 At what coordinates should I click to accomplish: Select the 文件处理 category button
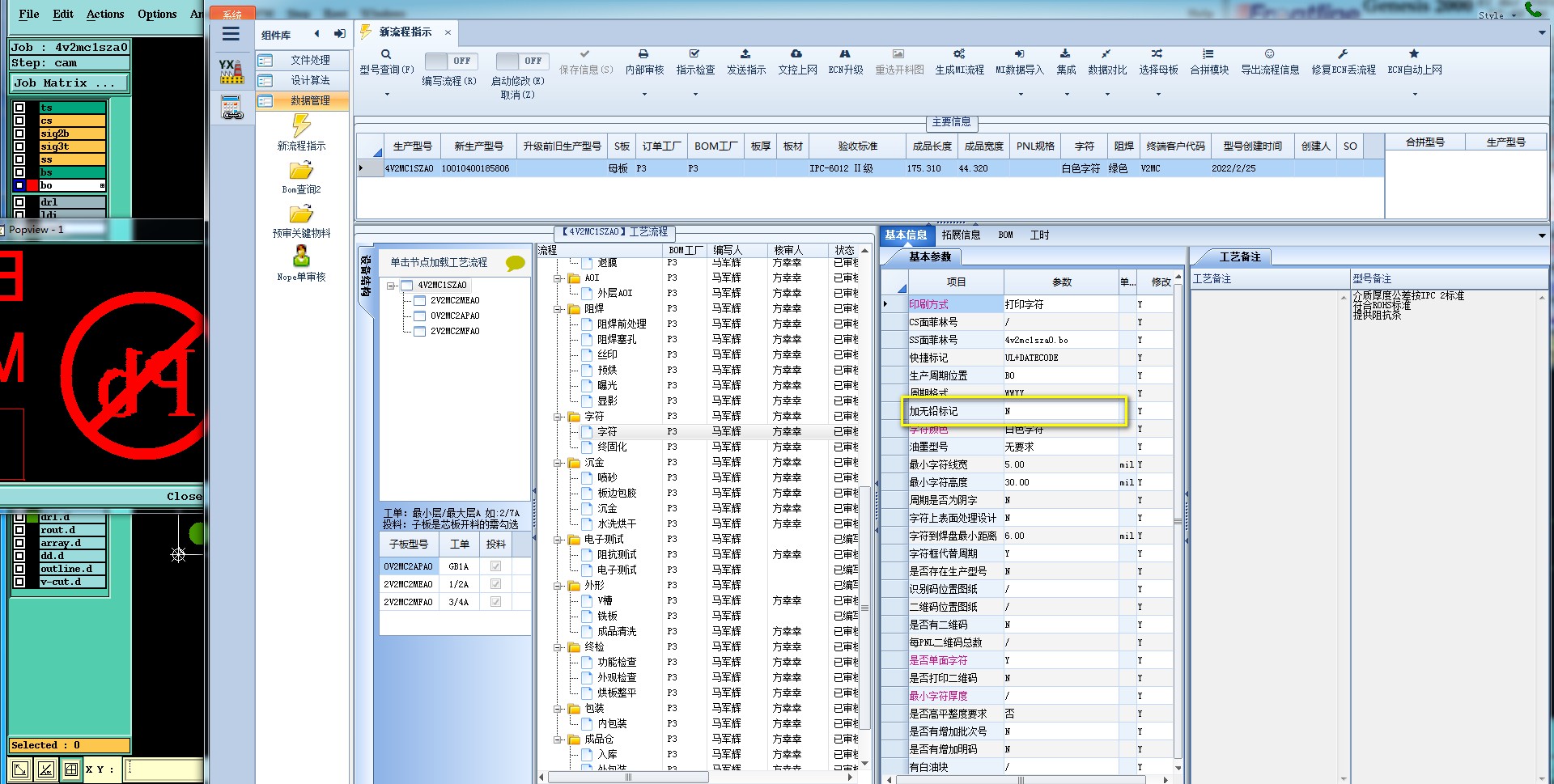tap(303, 61)
